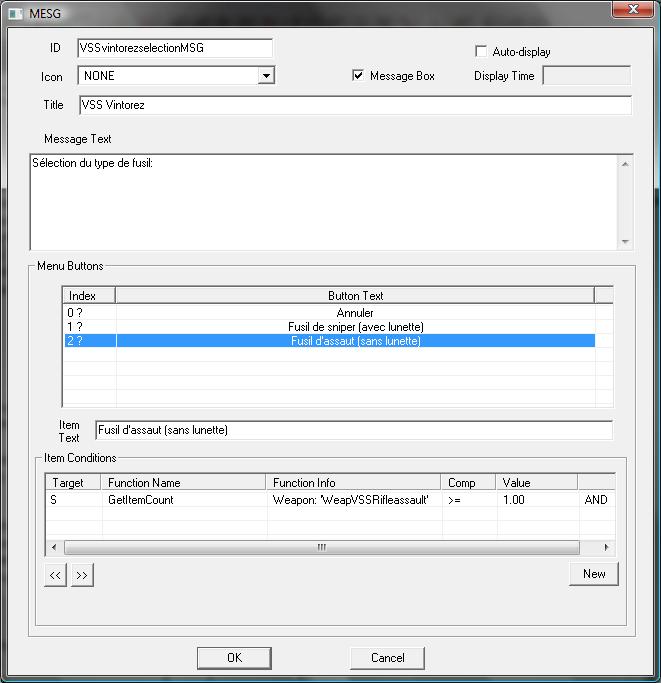Screen dimensions: 661x683
Task: Click the >> move condition button
Action: pyautogui.click(x=82, y=575)
